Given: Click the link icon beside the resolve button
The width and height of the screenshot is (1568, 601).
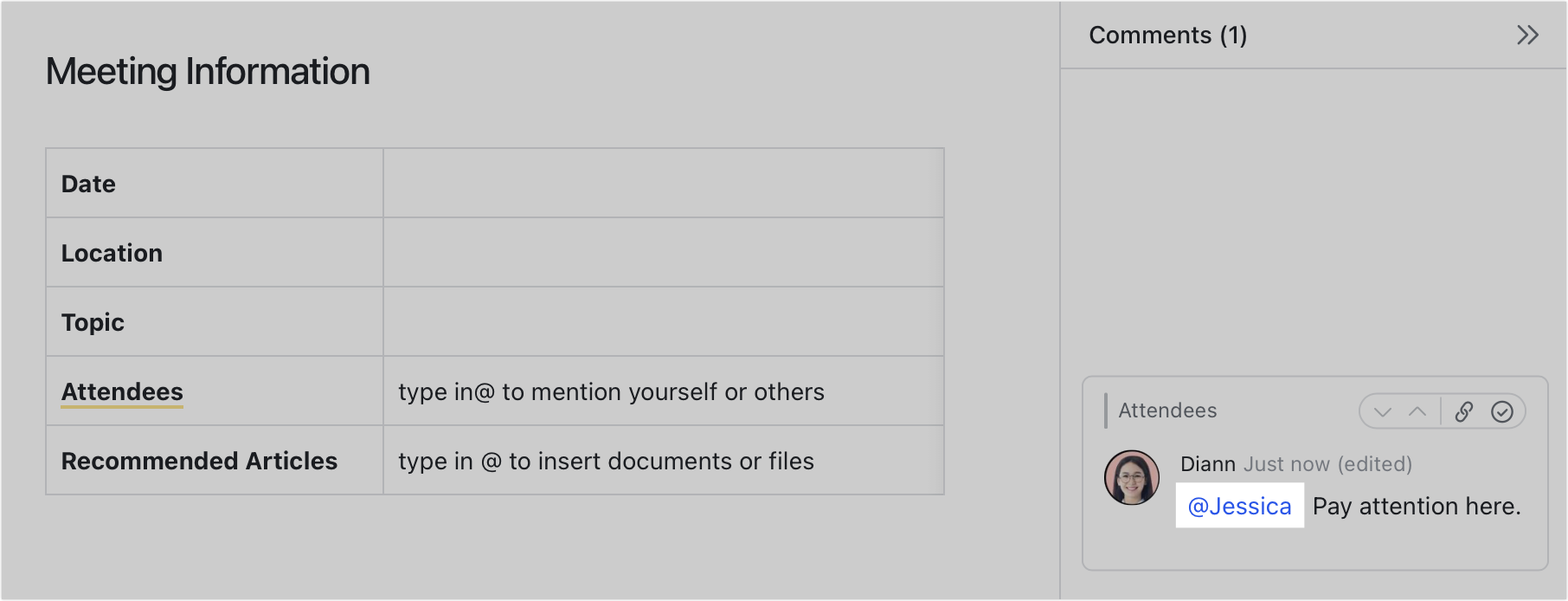Looking at the screenshot, I should (1464, 411).
